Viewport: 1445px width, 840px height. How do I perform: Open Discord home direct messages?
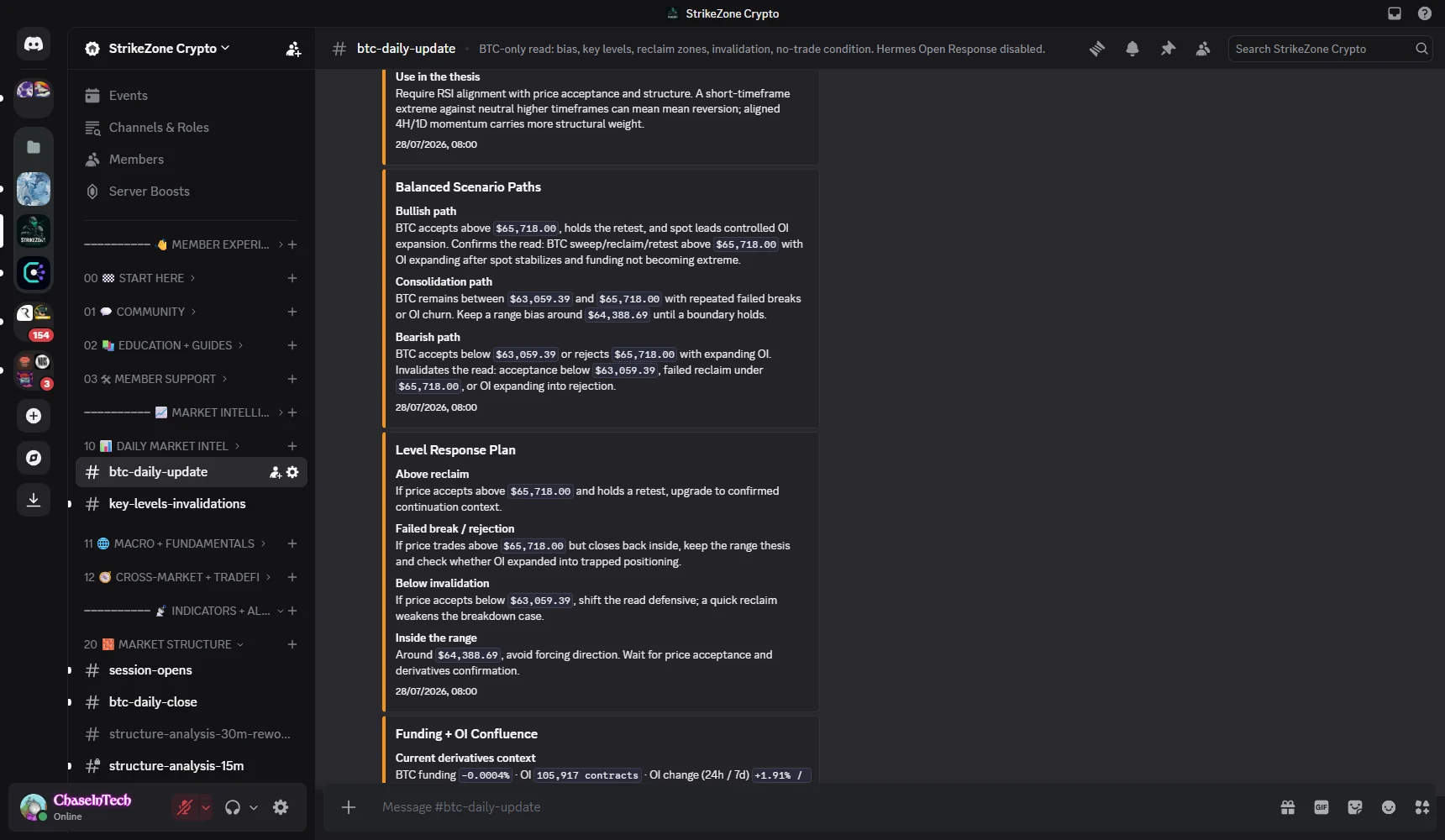34,45
